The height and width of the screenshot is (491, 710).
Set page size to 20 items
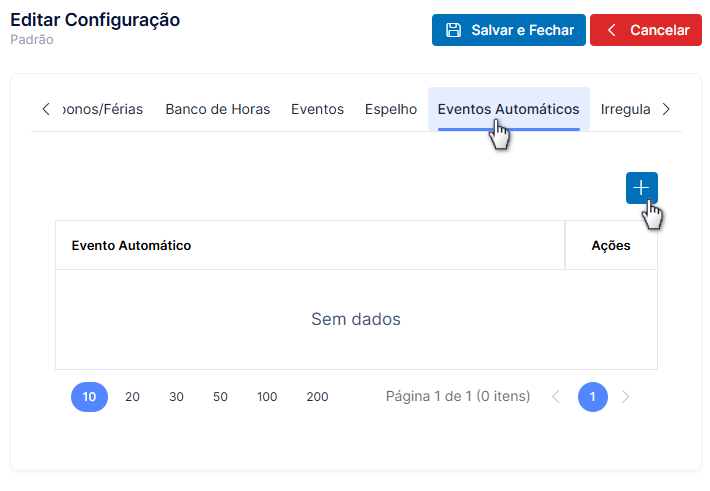pos(132,397)
